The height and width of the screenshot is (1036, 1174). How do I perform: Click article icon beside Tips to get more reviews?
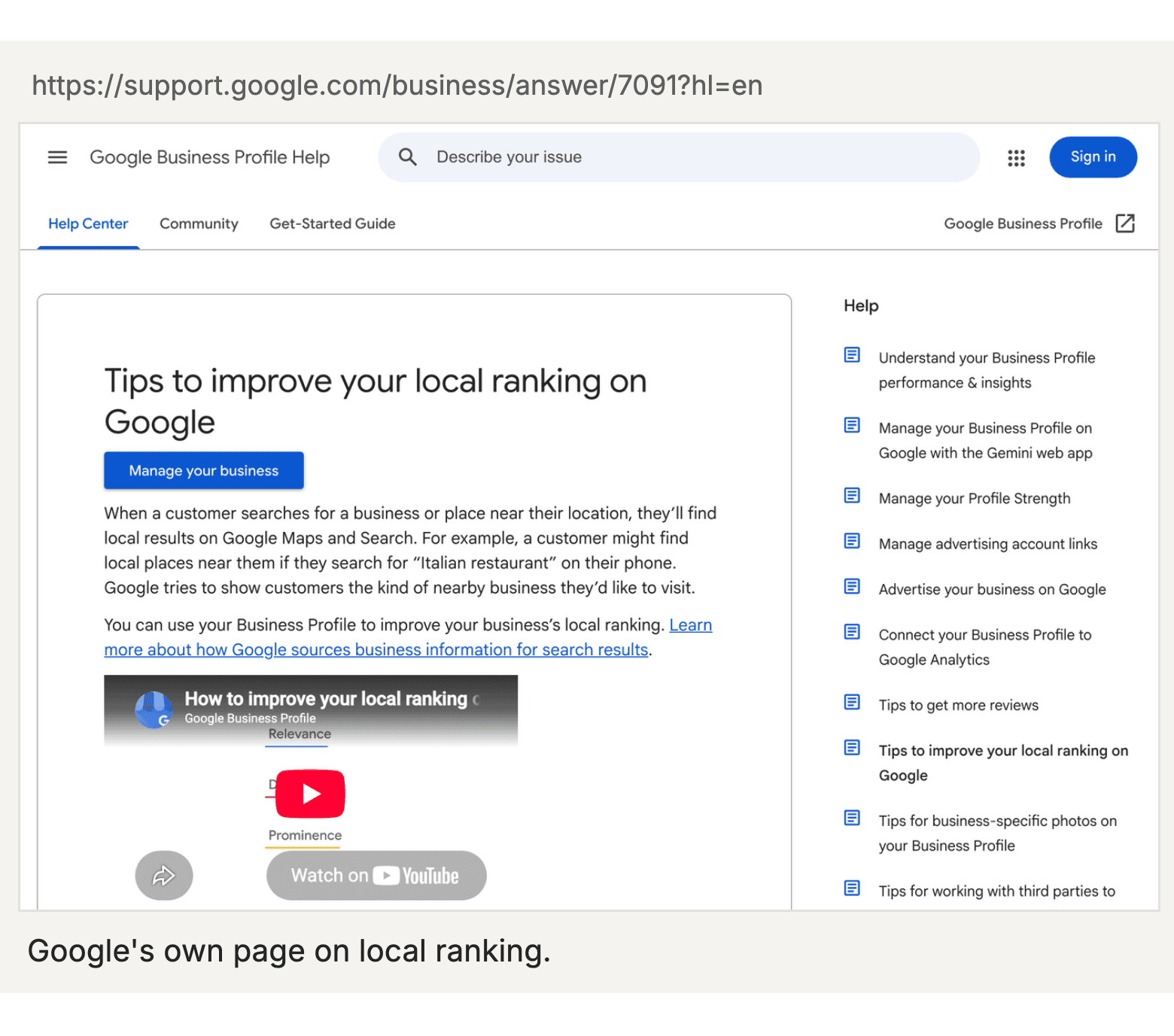point(852,703)
